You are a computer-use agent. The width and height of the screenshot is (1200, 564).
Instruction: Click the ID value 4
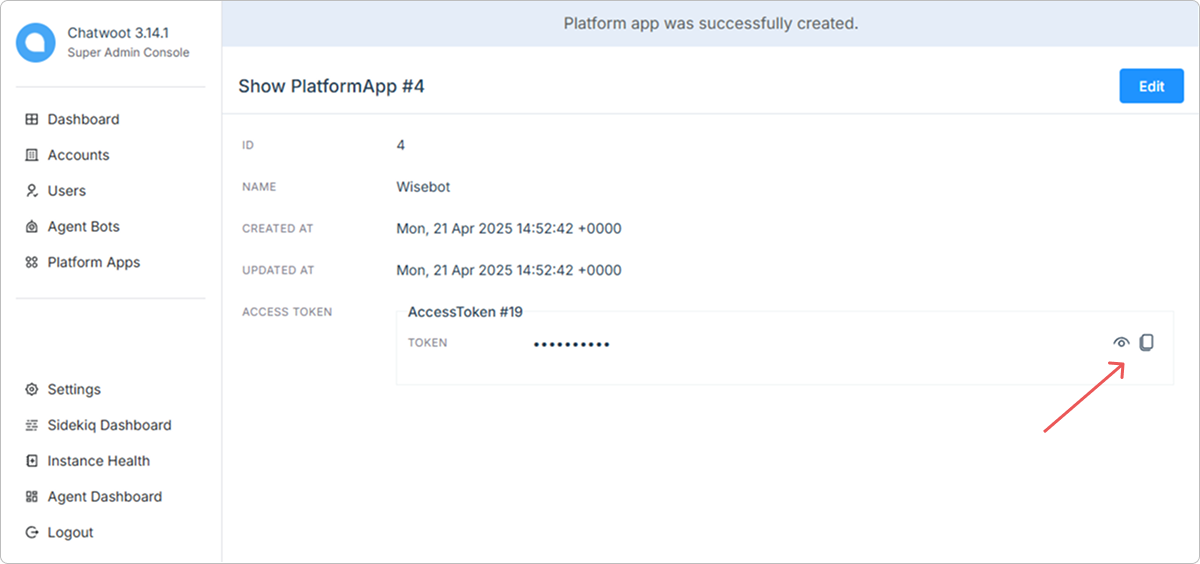click(401, 145)
